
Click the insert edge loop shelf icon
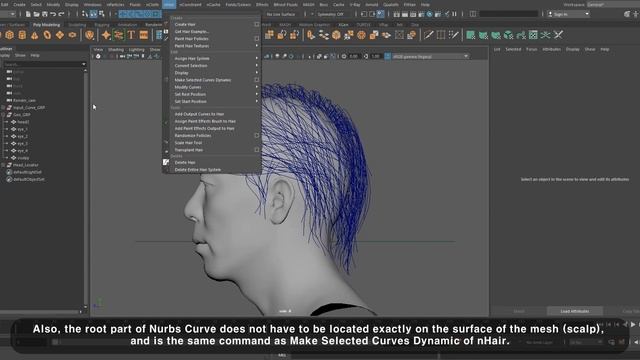click(x=441, y=35)
